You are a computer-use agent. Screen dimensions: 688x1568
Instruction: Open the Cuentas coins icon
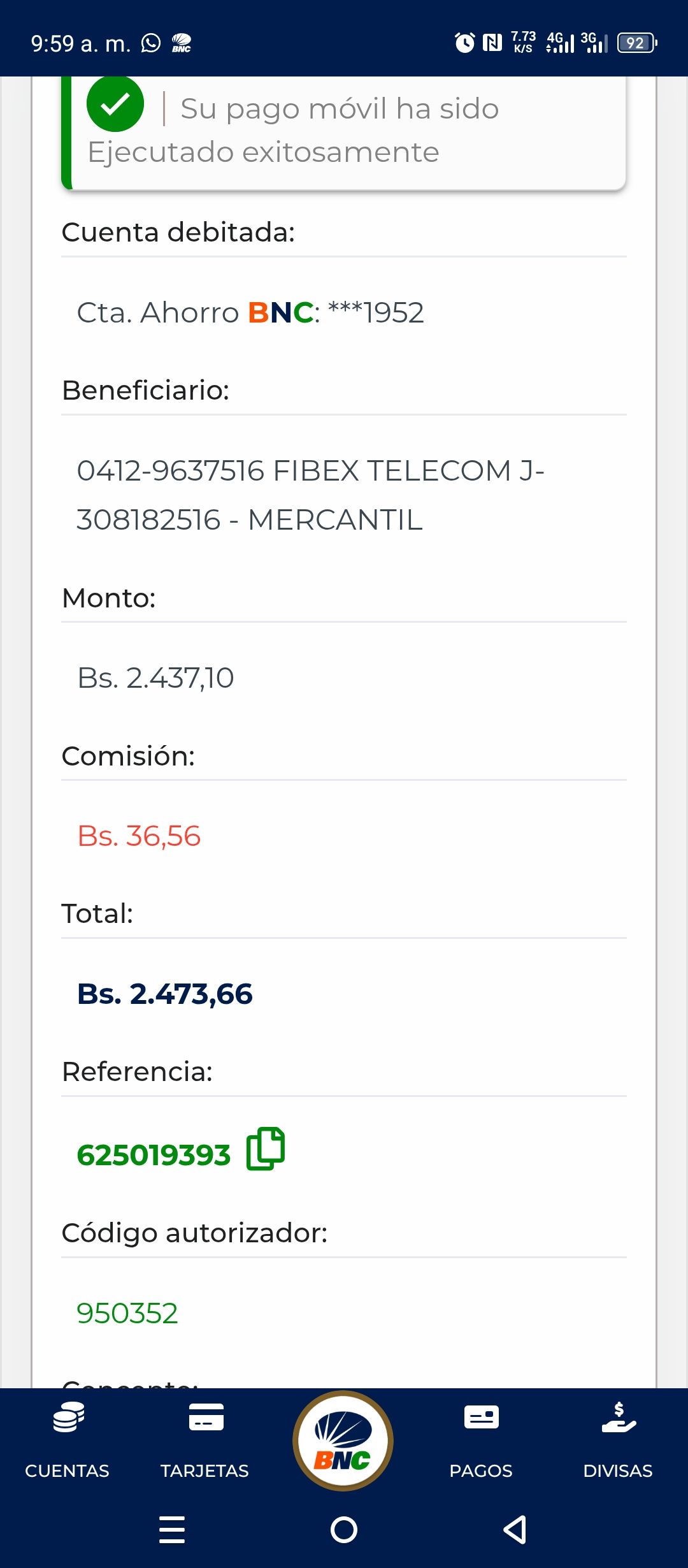(x=68, y=1418)
